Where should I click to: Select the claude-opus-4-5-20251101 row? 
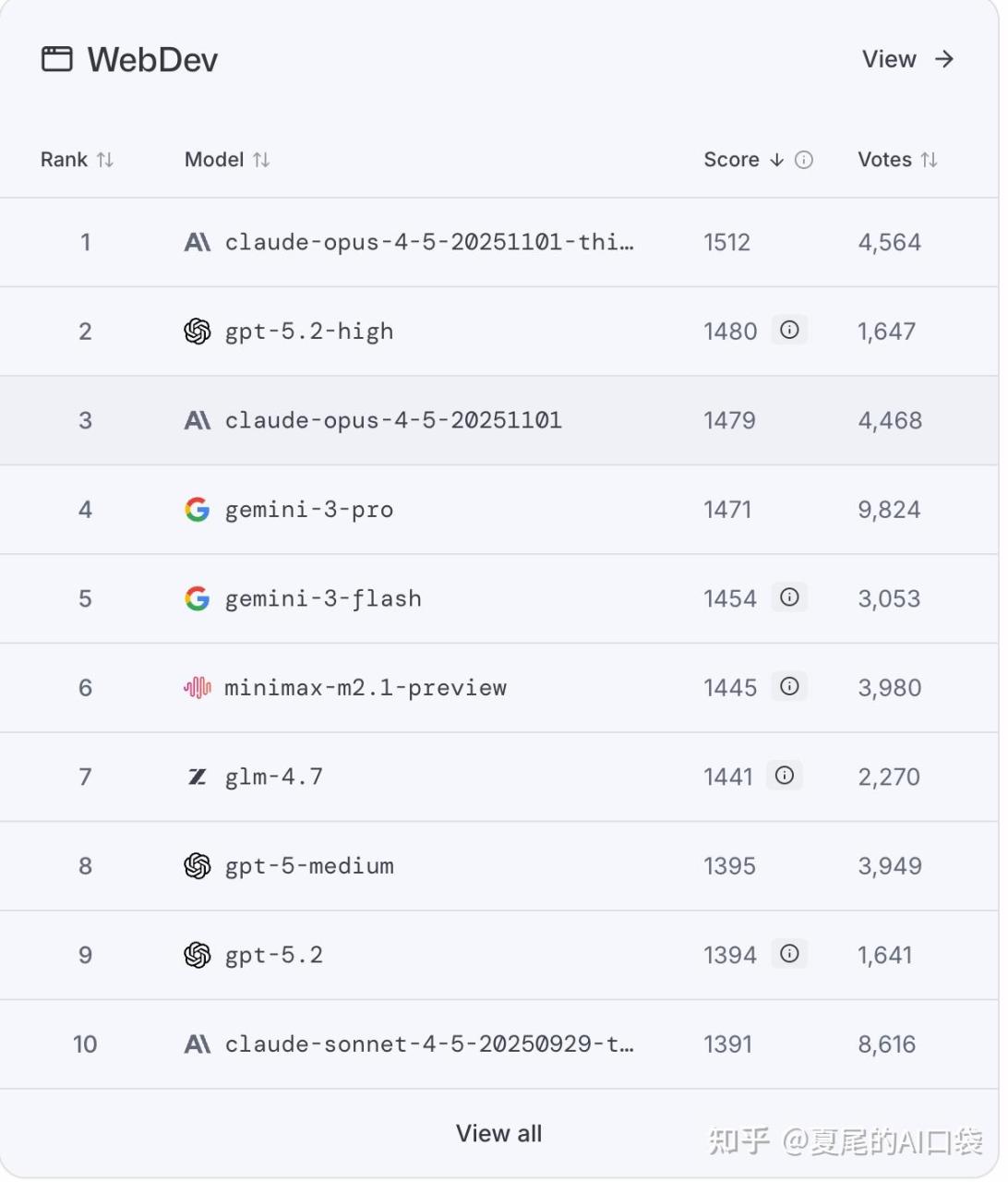pos(393,420)
